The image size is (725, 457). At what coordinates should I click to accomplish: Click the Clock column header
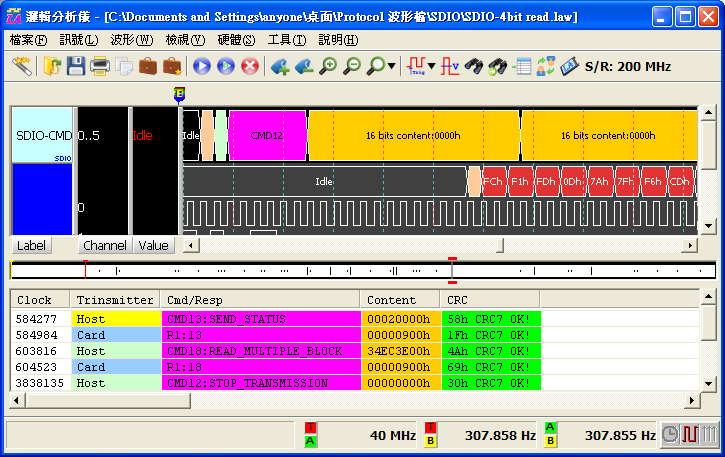tap(40, 300)
